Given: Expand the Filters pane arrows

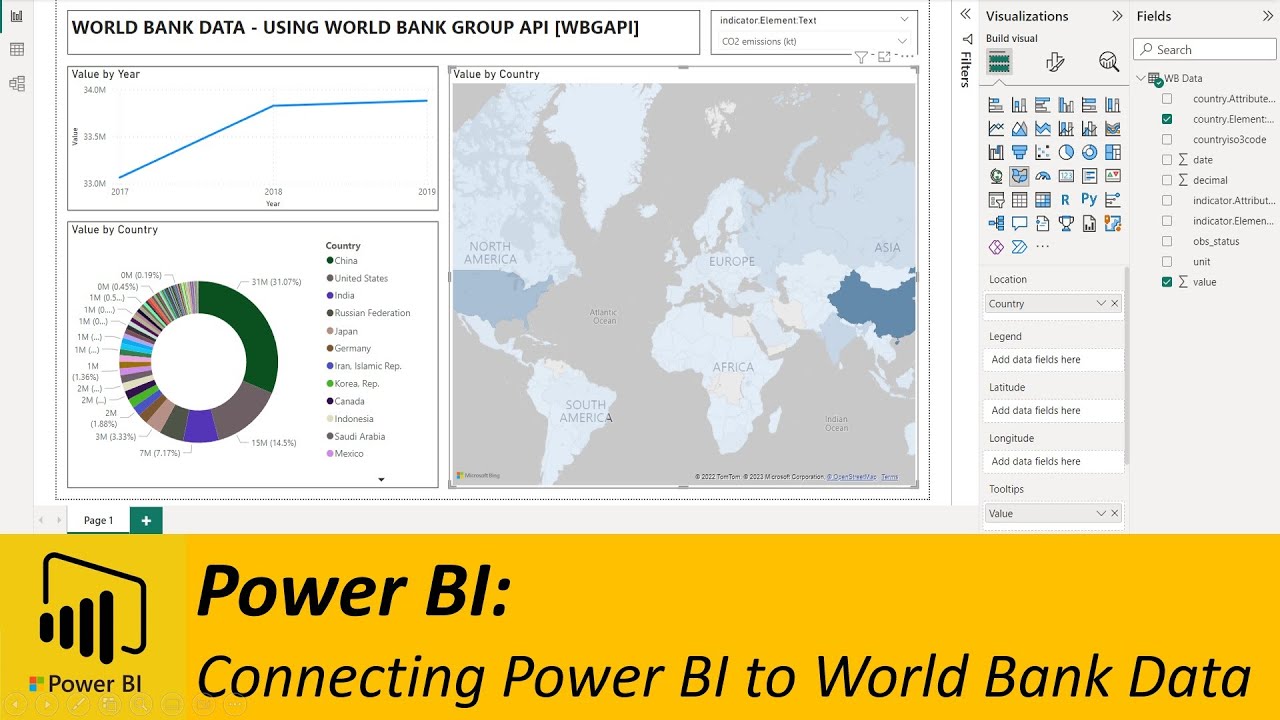Looking at the screenshot, I should click(966, 14).
